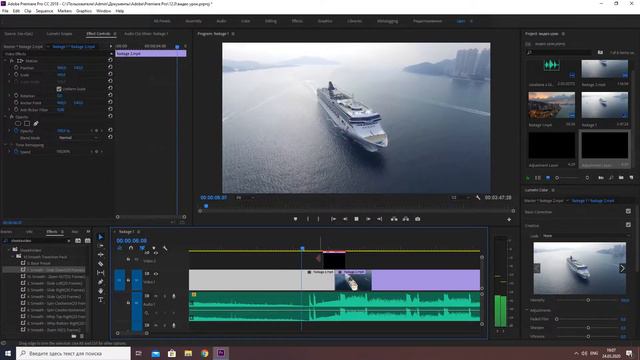Click Export Frame camera icon
Image resolution: width=640 pixels, height=360 pixels.
click(418, 219)
